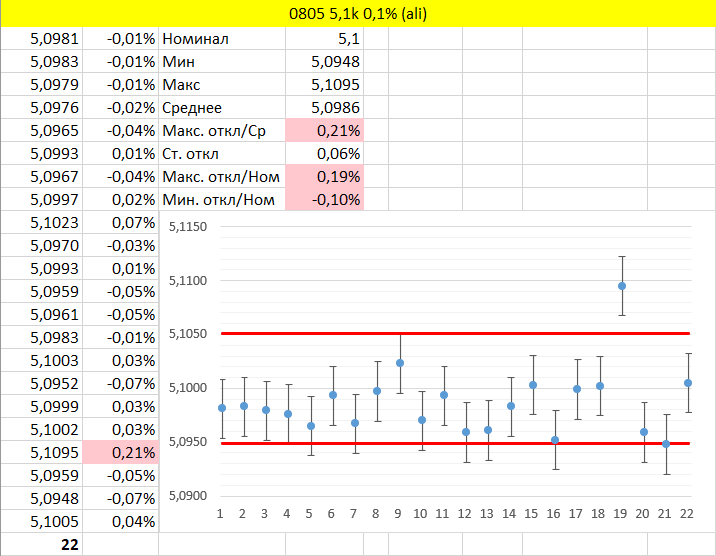
Task: Select the nominal value cell 5,1
Action: (324, 39)
